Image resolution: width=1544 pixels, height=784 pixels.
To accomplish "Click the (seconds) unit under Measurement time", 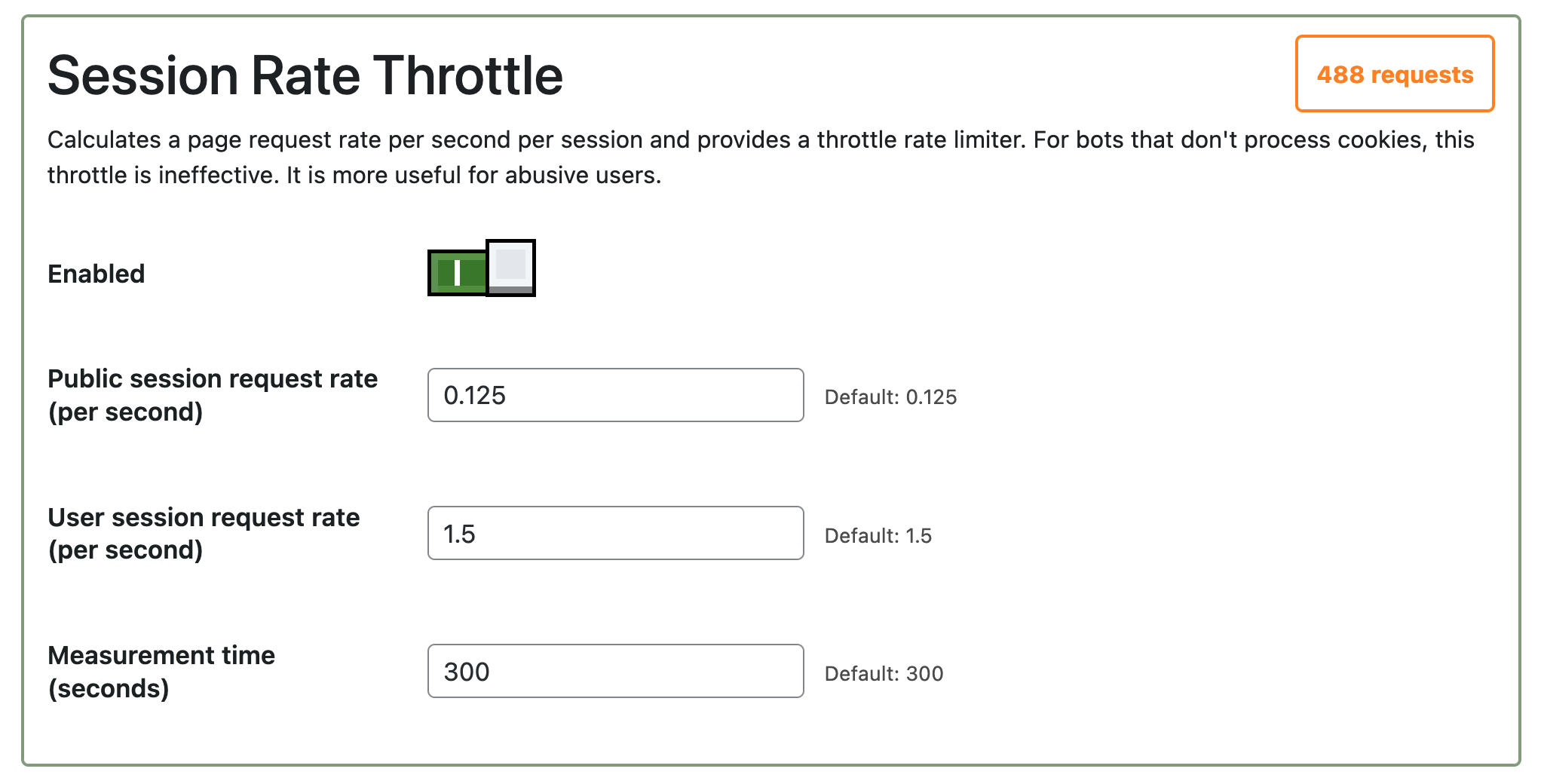I will [109, 688].
